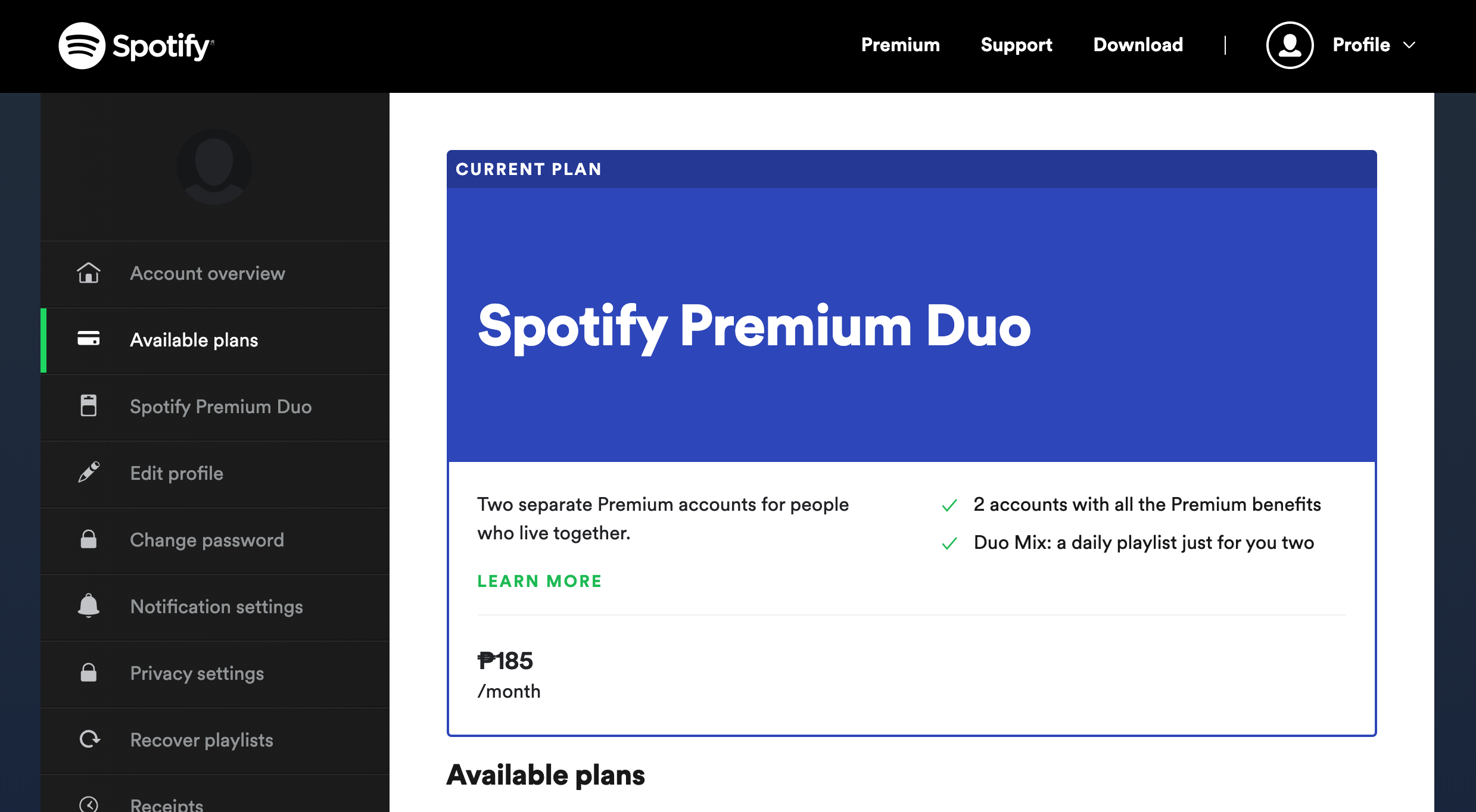Select the Account overview home icon

coord(89,273)
